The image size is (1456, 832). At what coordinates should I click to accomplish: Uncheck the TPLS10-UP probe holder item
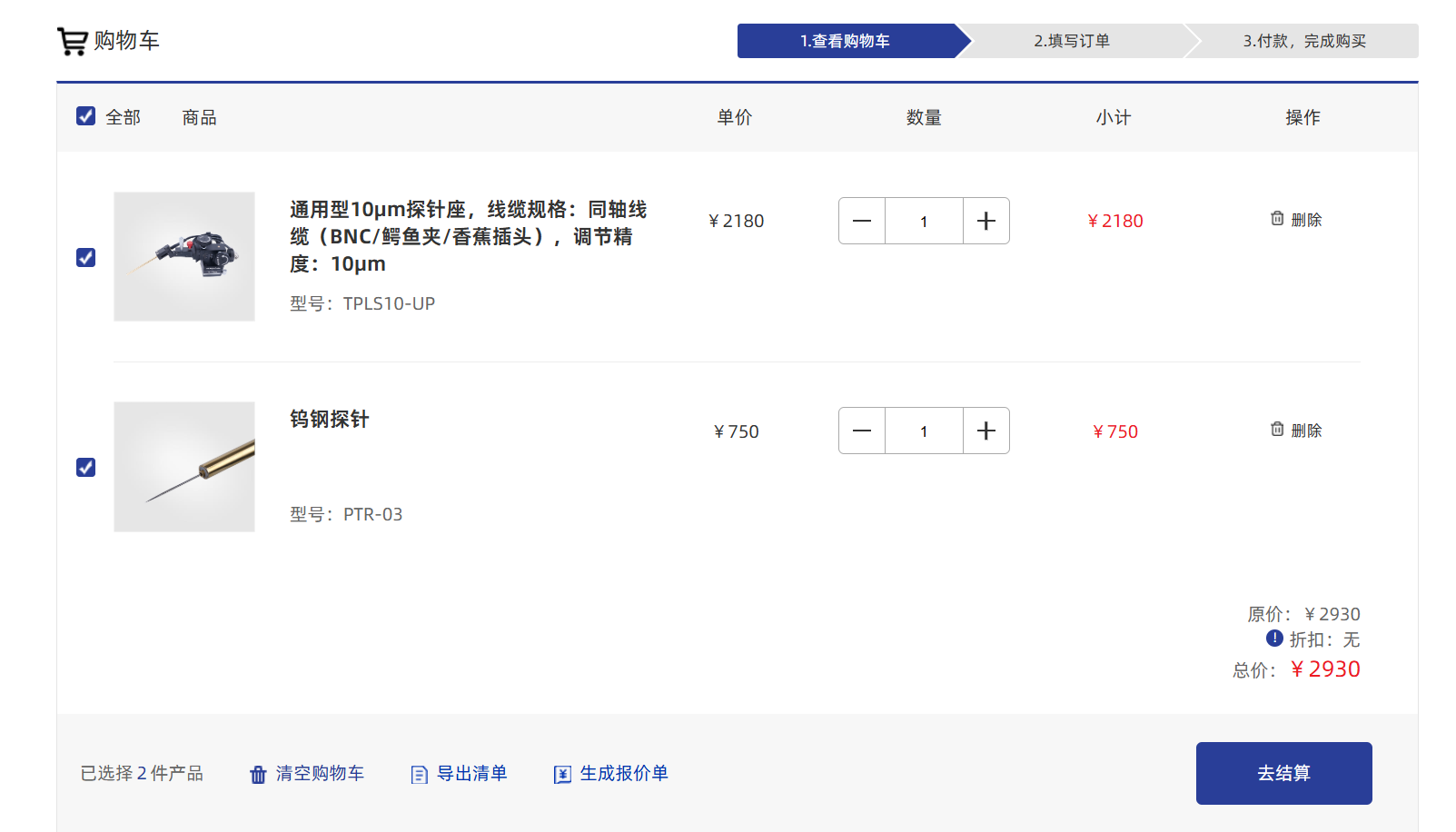click(x=86, y=257)
